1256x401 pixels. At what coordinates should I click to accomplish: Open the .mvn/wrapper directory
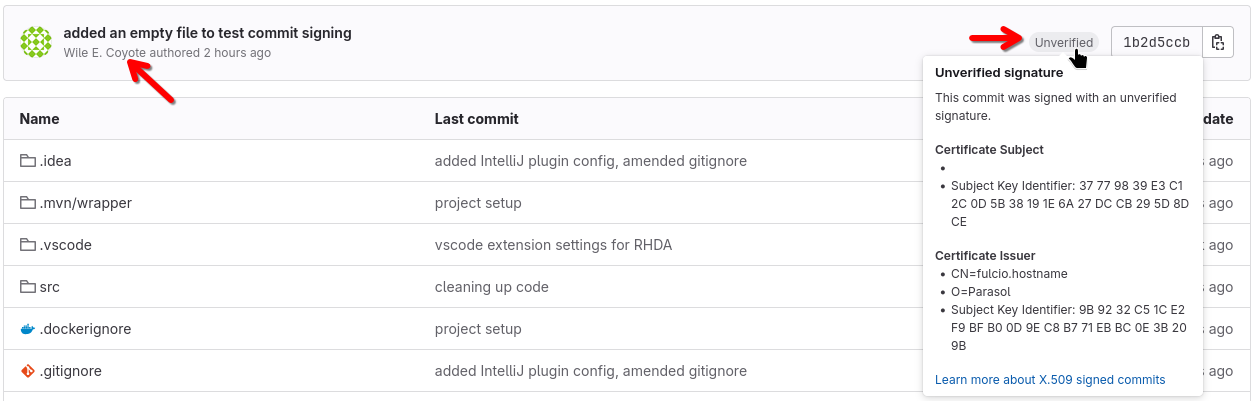click(x=86, y=203)
